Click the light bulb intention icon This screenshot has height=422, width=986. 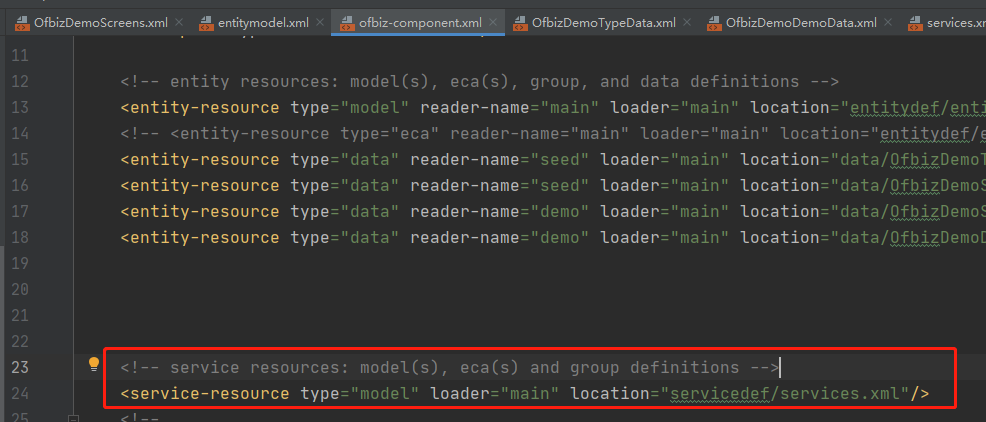(x=94, y=365)
